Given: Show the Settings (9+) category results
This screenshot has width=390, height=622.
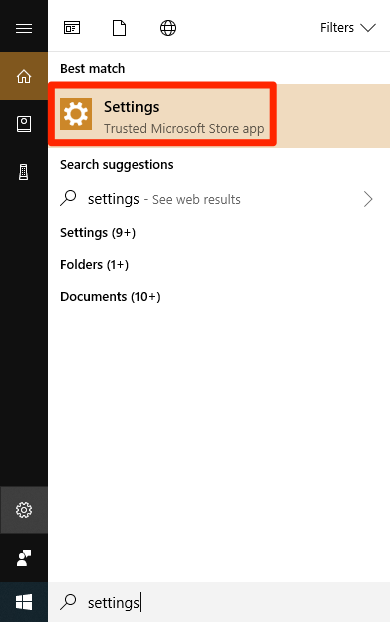Looking at the screenshot, I should tap(98, 232).
